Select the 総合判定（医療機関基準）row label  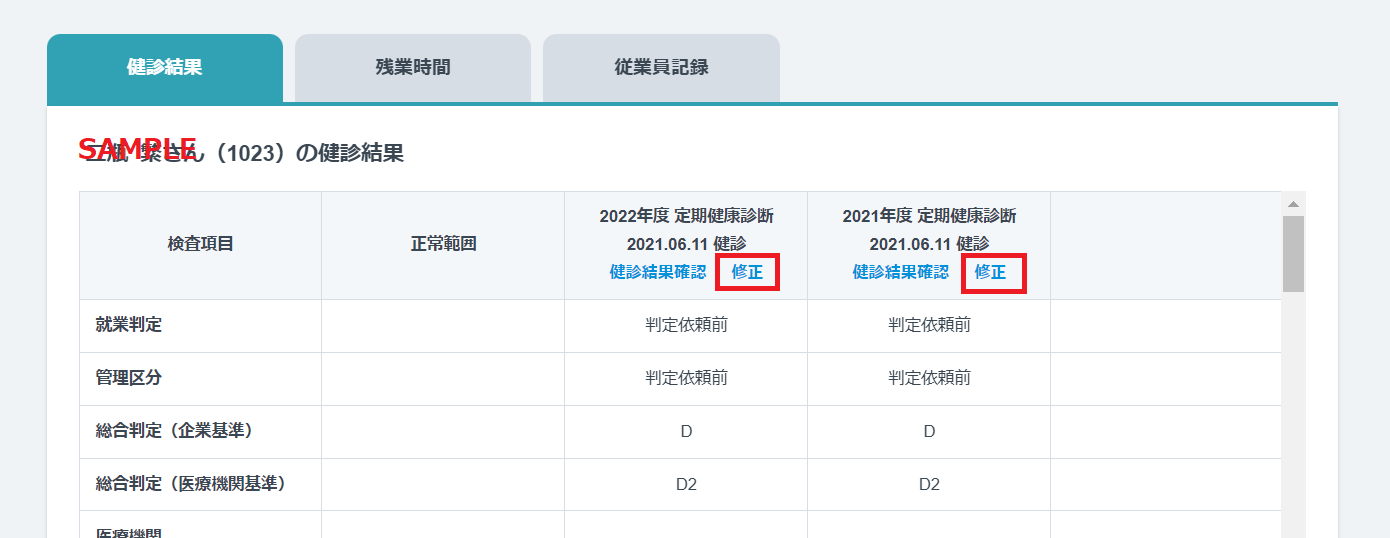tap(192, 484)
